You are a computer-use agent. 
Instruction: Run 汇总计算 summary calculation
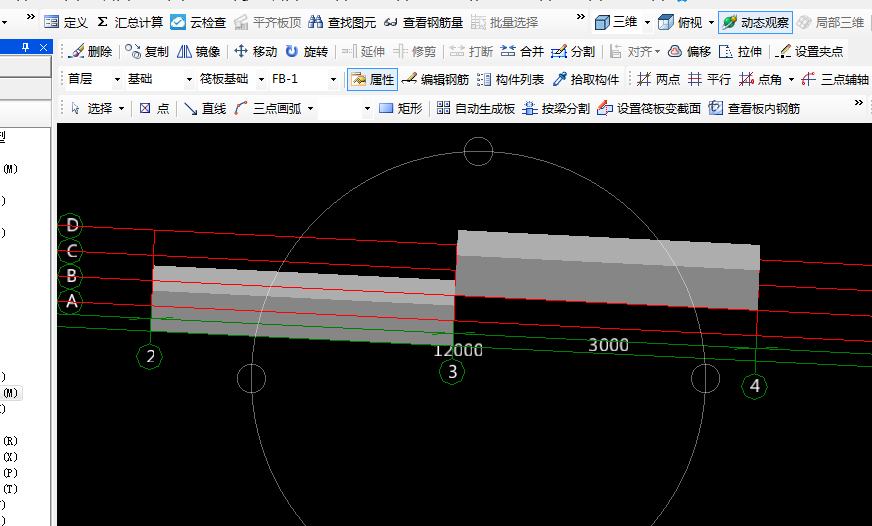pyautogui.click(x=130, y=22)
